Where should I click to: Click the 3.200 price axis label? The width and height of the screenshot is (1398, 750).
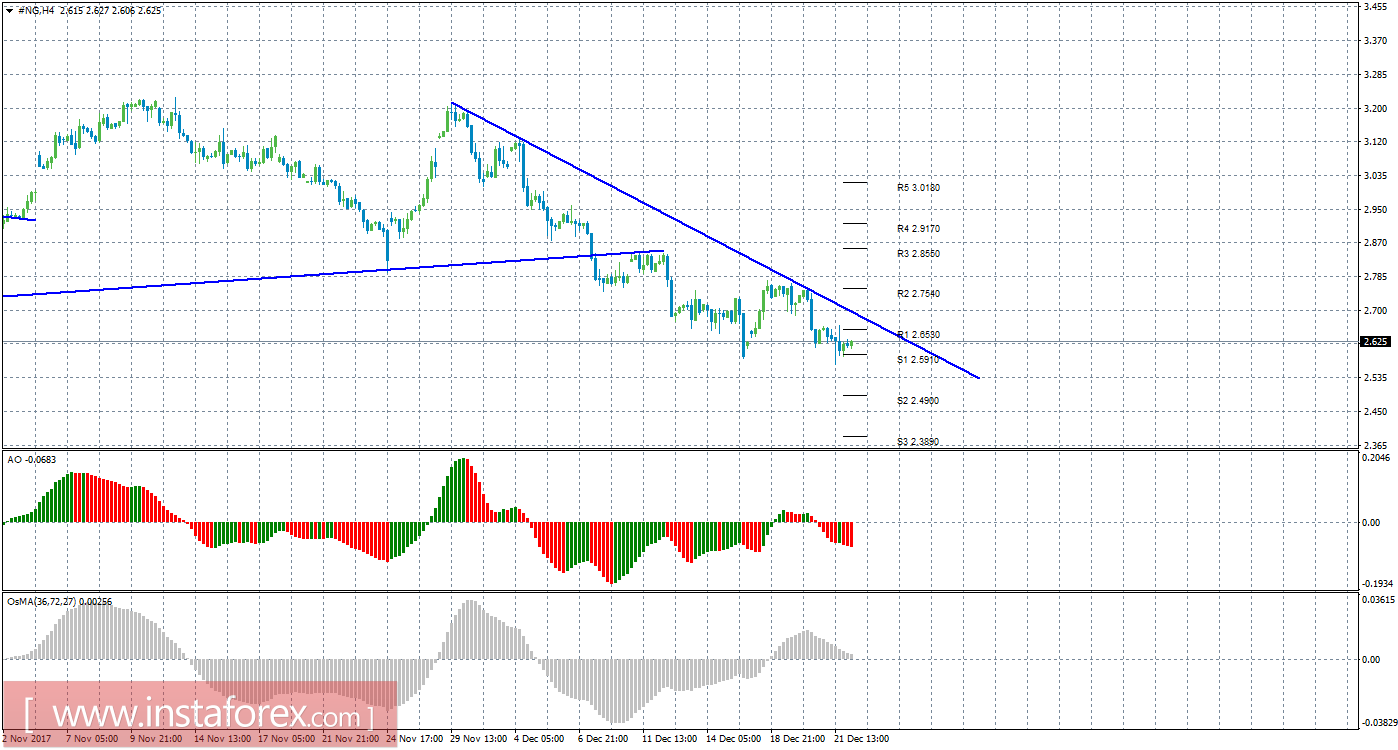[1375, 109]
